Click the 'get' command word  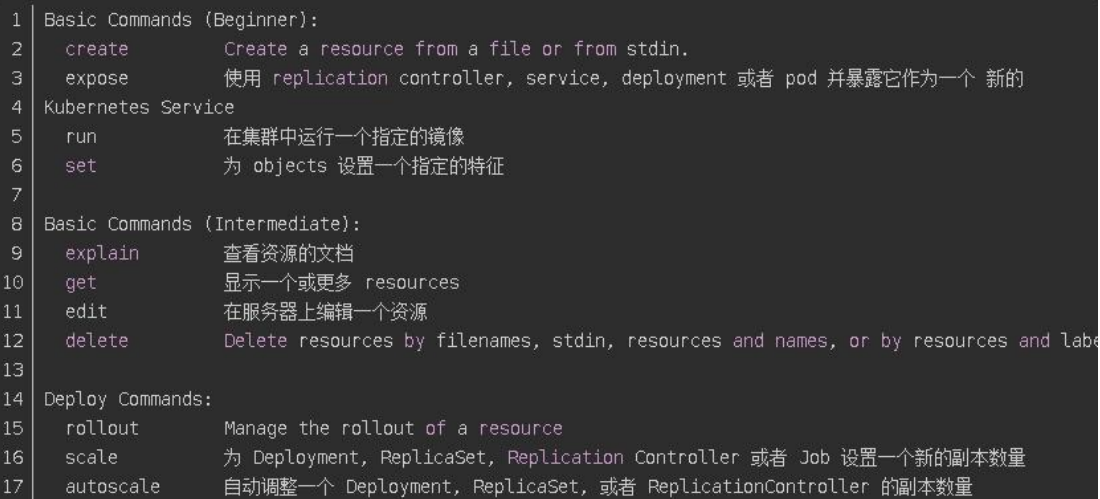81,283
